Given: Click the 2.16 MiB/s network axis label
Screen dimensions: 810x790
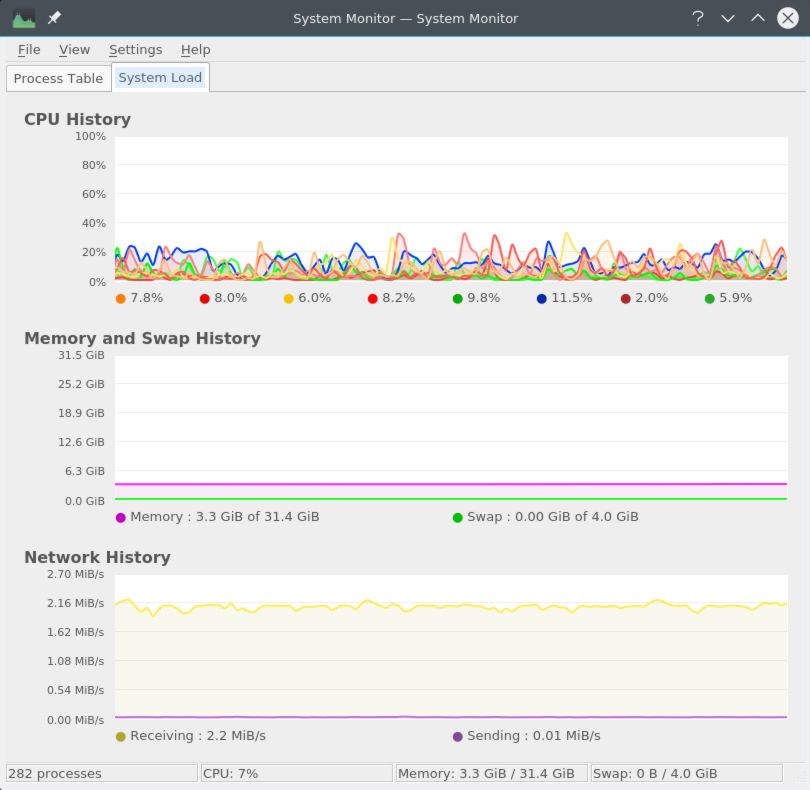Looking at the screenshot, I should [x=75, y=603].
